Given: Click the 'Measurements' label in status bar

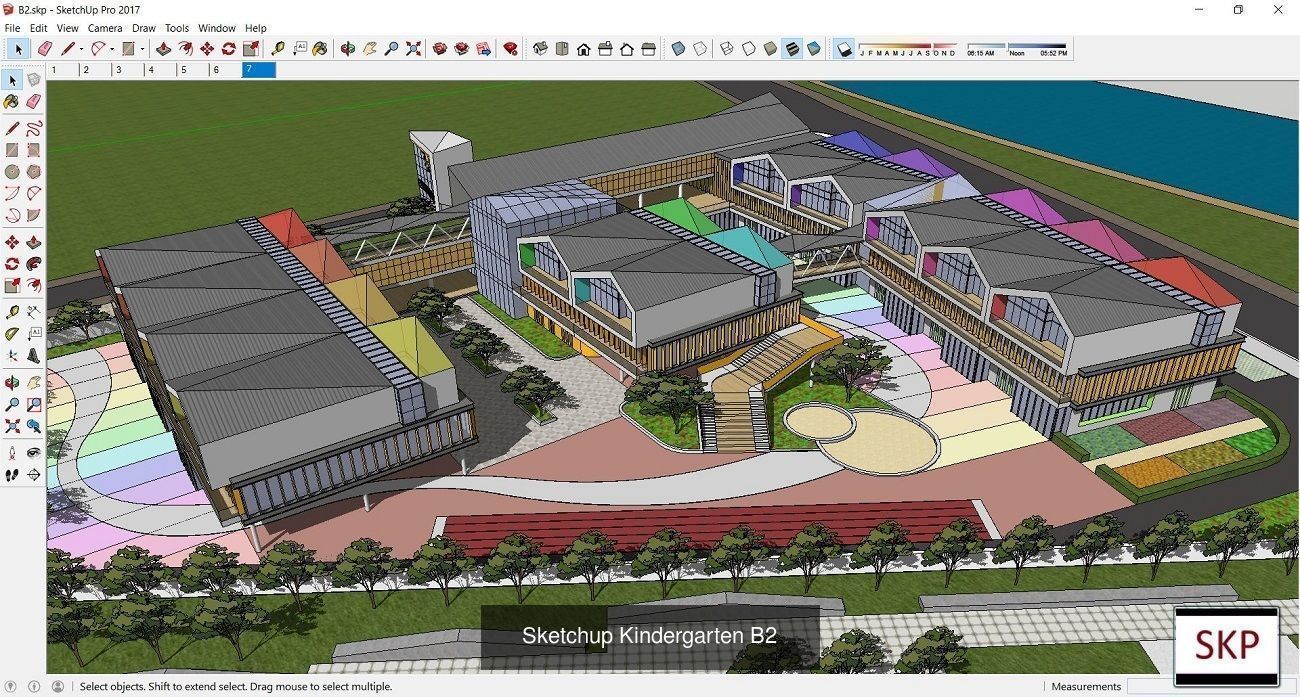Looking at the screenshot, I should coord(1086,687).
